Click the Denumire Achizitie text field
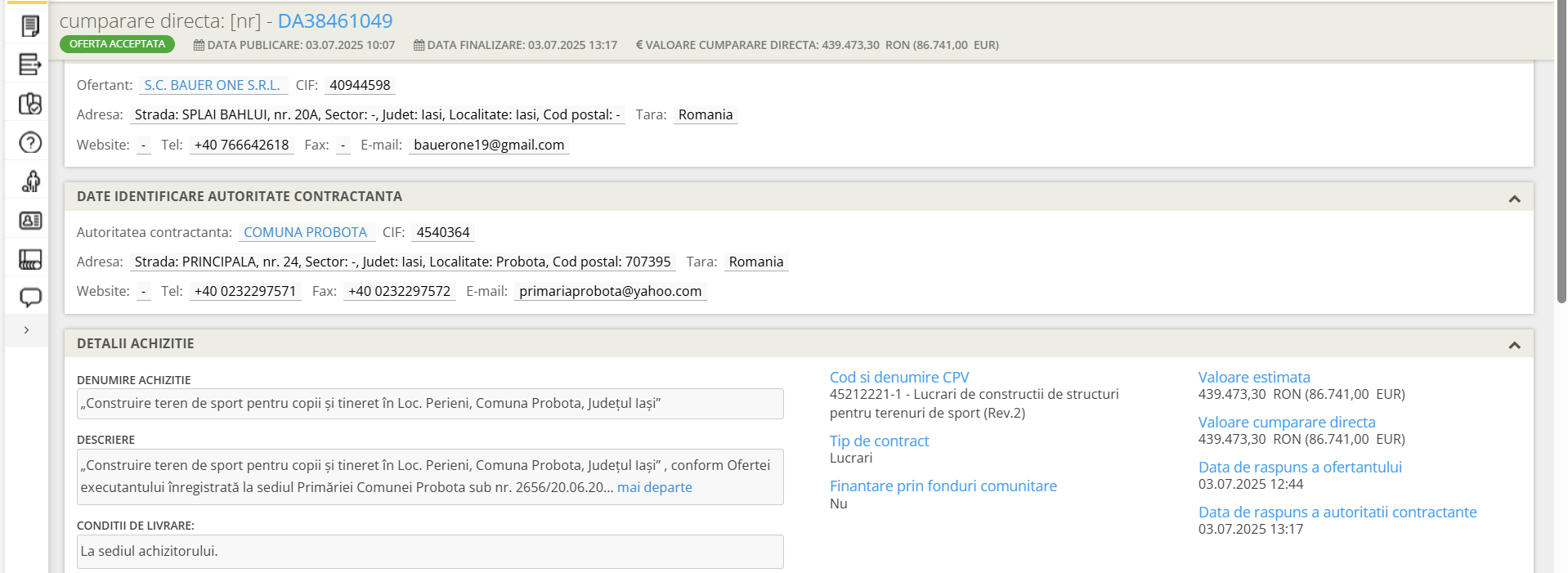Screen dimensions: 1568x573 pos(430,404)
